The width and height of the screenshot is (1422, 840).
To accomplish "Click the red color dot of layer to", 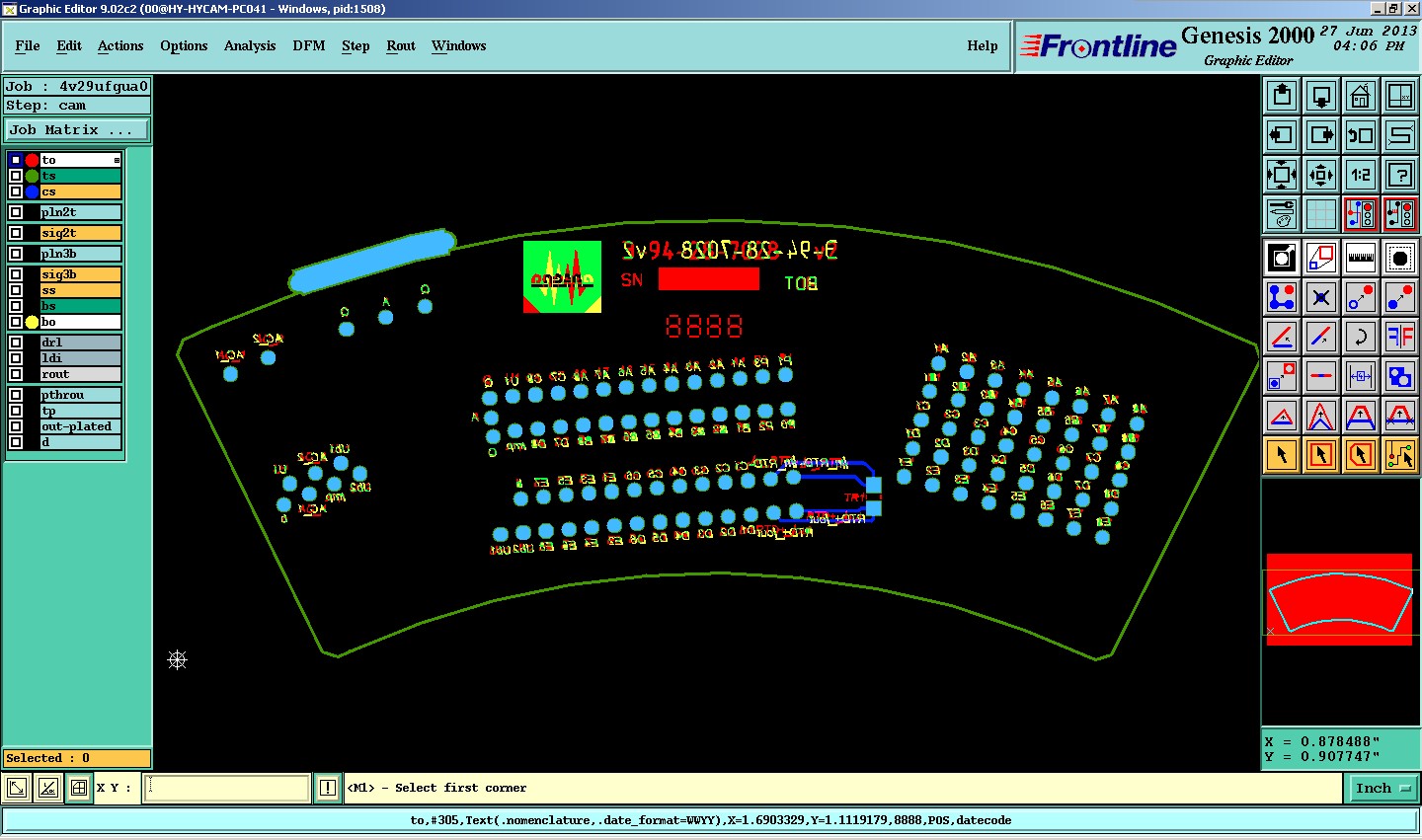I will pyautogui.click(x=32, y=160).
